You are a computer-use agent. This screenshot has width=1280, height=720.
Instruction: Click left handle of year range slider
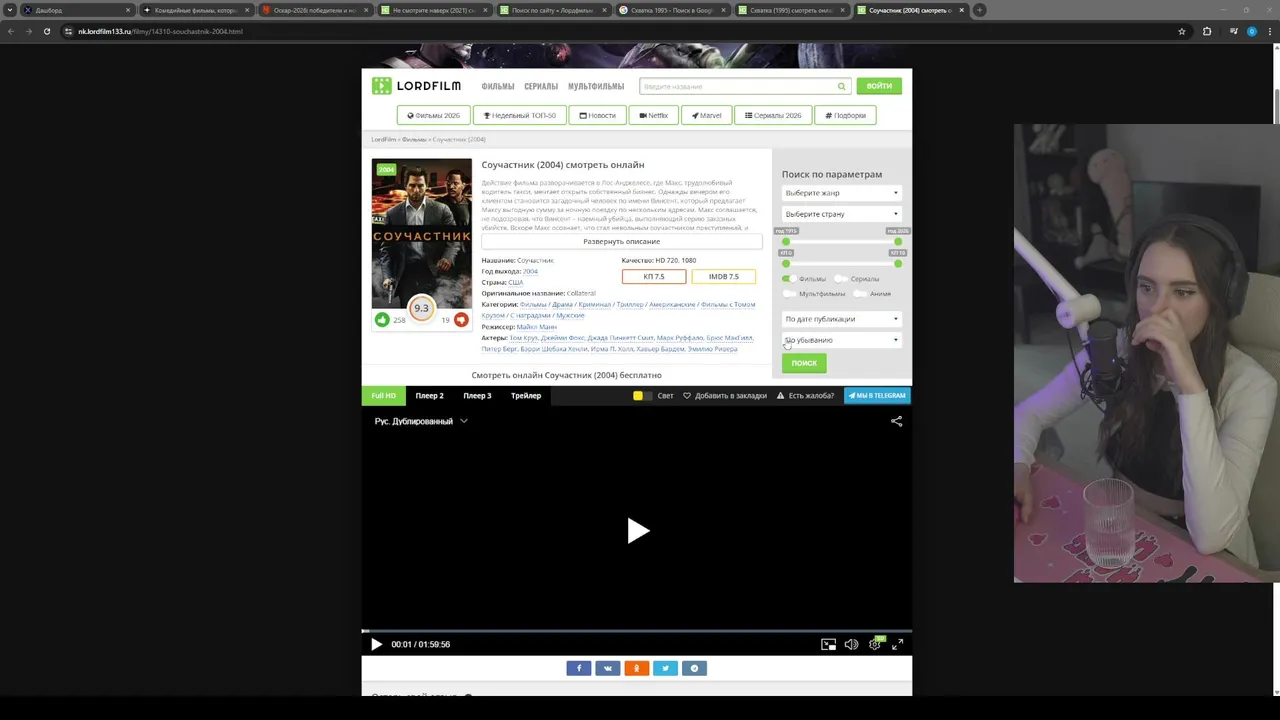coord(786,242)
